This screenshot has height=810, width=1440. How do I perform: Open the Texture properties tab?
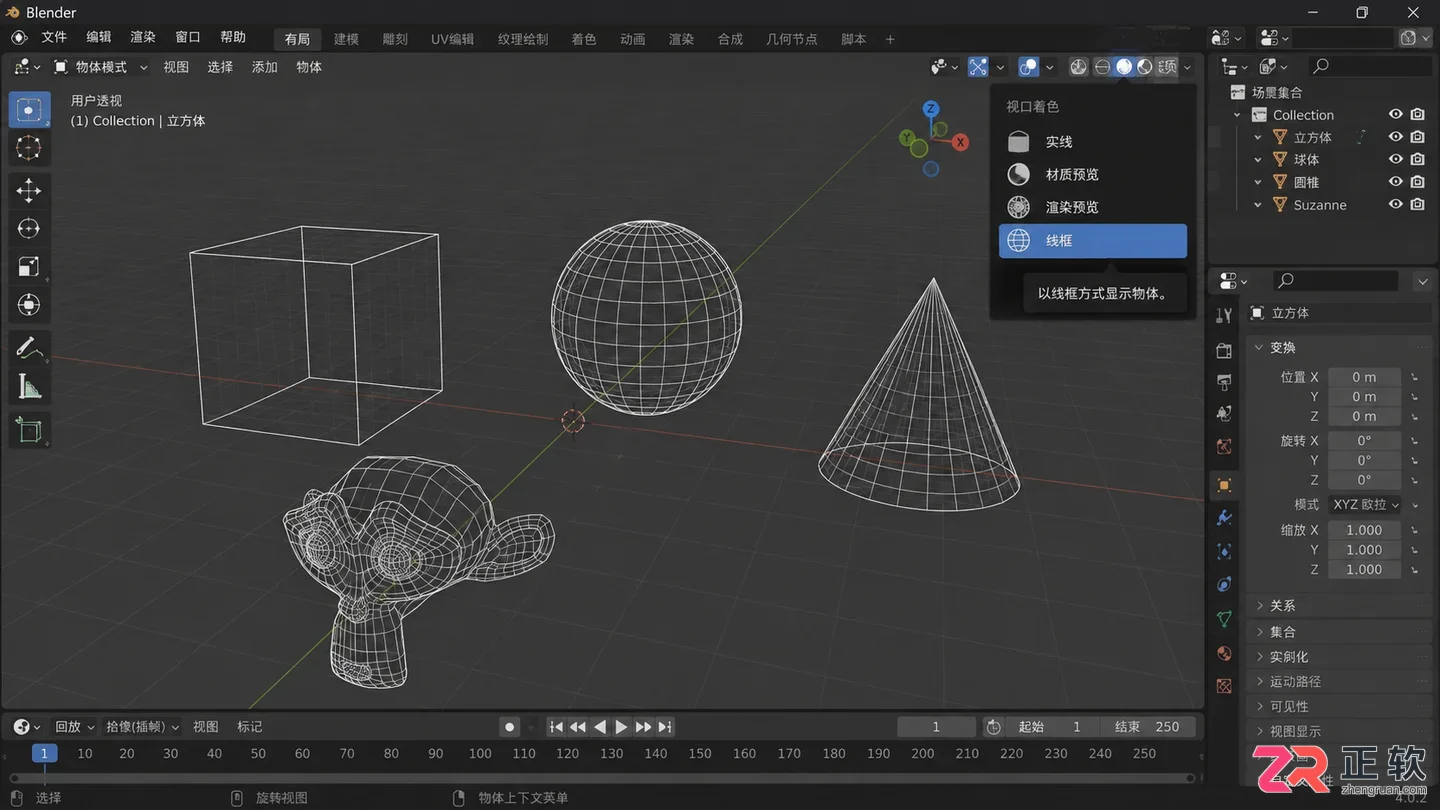tap(1224, 686)
